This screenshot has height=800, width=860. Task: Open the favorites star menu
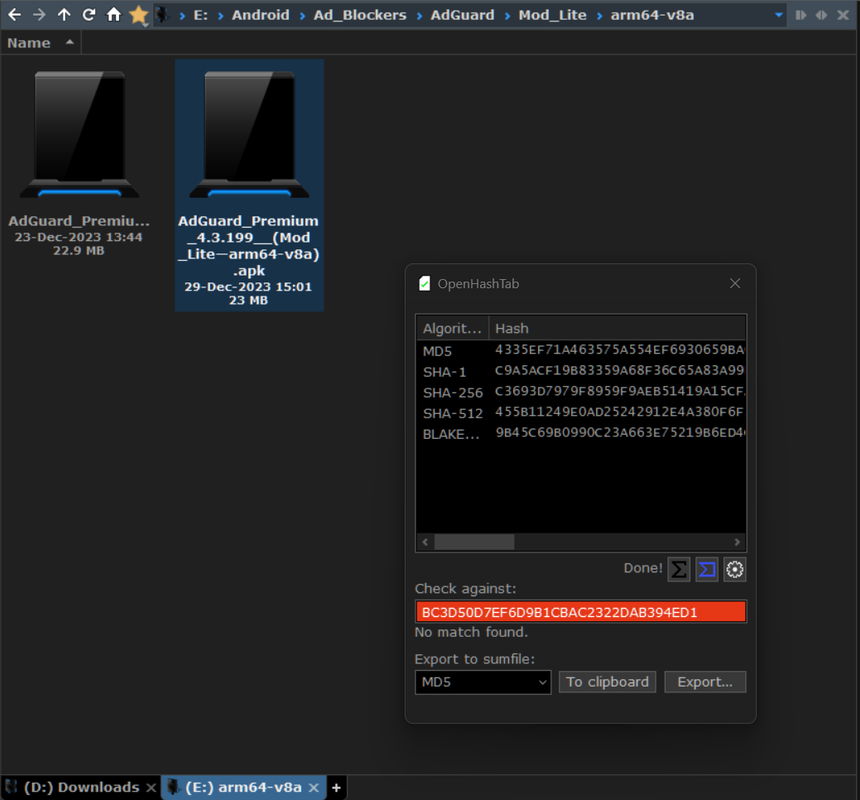pos(139,15)
